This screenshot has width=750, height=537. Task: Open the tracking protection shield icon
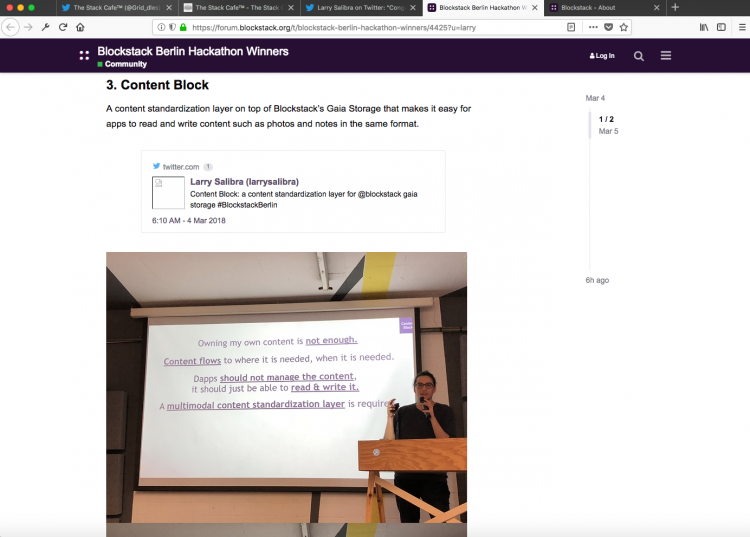pyautogui.click(x=172, y=27)
